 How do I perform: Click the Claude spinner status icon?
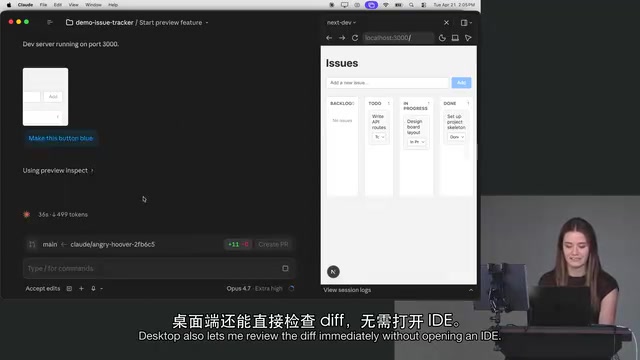point(27,214)
